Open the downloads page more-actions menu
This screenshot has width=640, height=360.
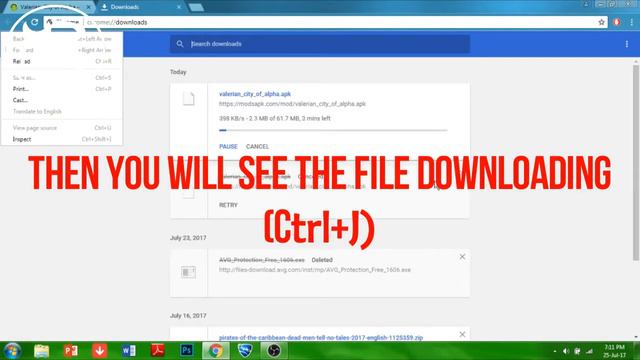coord(627,44)
